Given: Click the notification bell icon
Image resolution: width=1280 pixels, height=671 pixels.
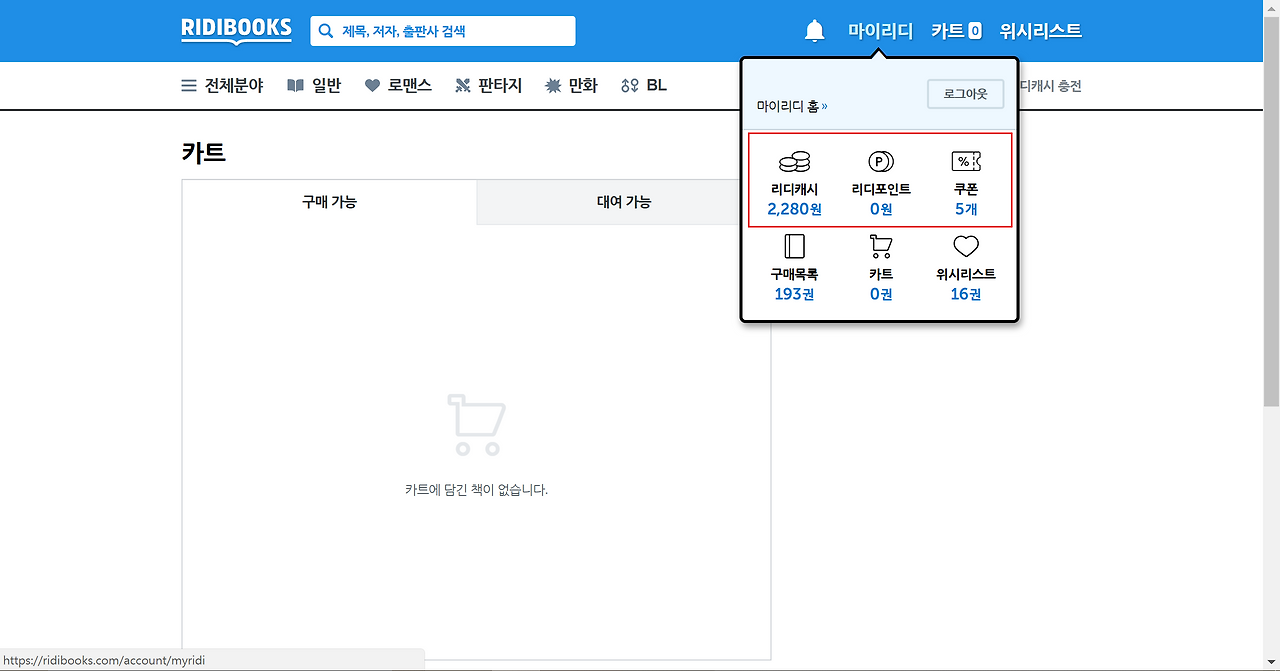Looking at the screenshot, I should tap(815, 31).
